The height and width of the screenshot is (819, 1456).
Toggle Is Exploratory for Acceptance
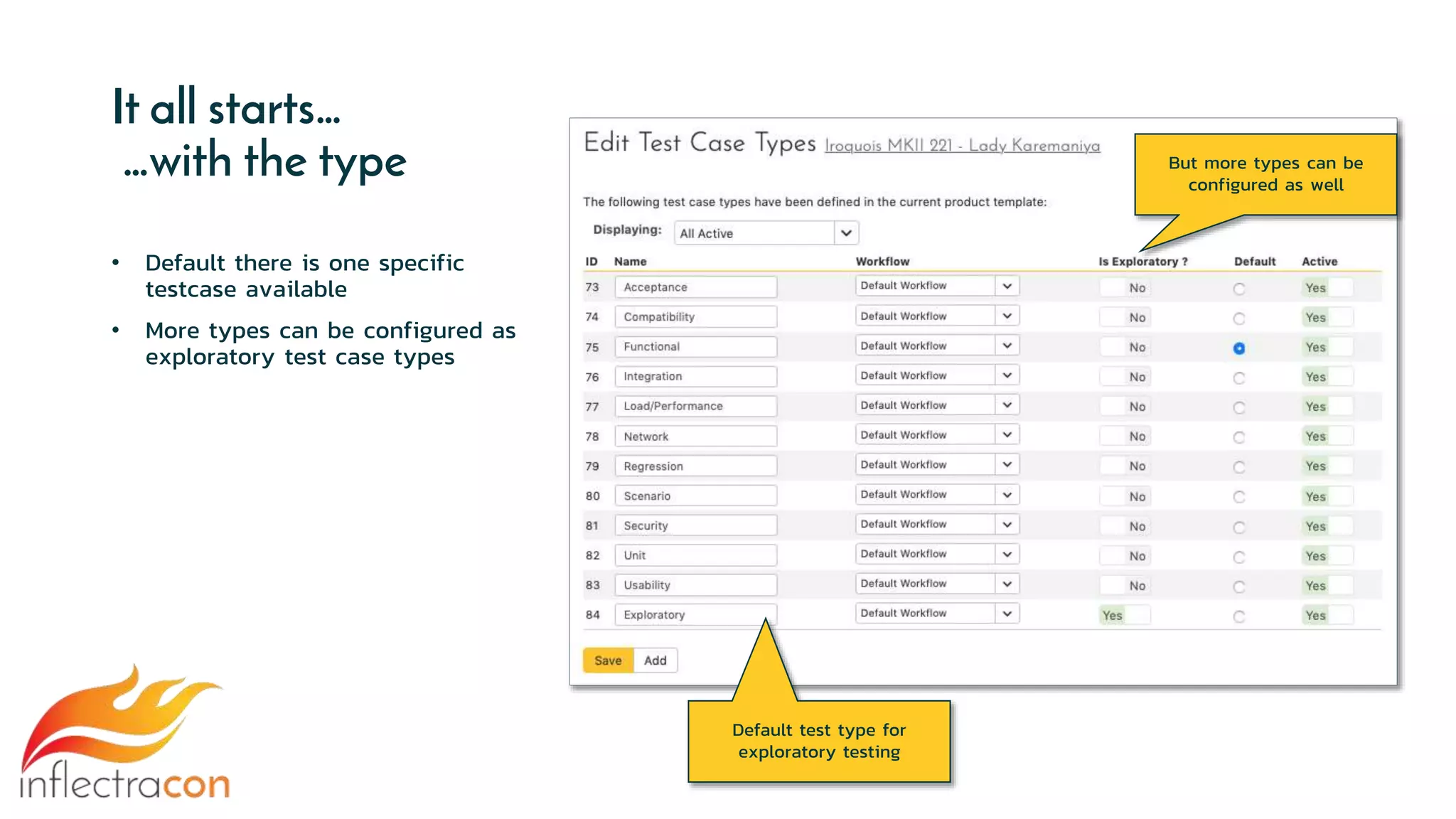(1125, 288)
